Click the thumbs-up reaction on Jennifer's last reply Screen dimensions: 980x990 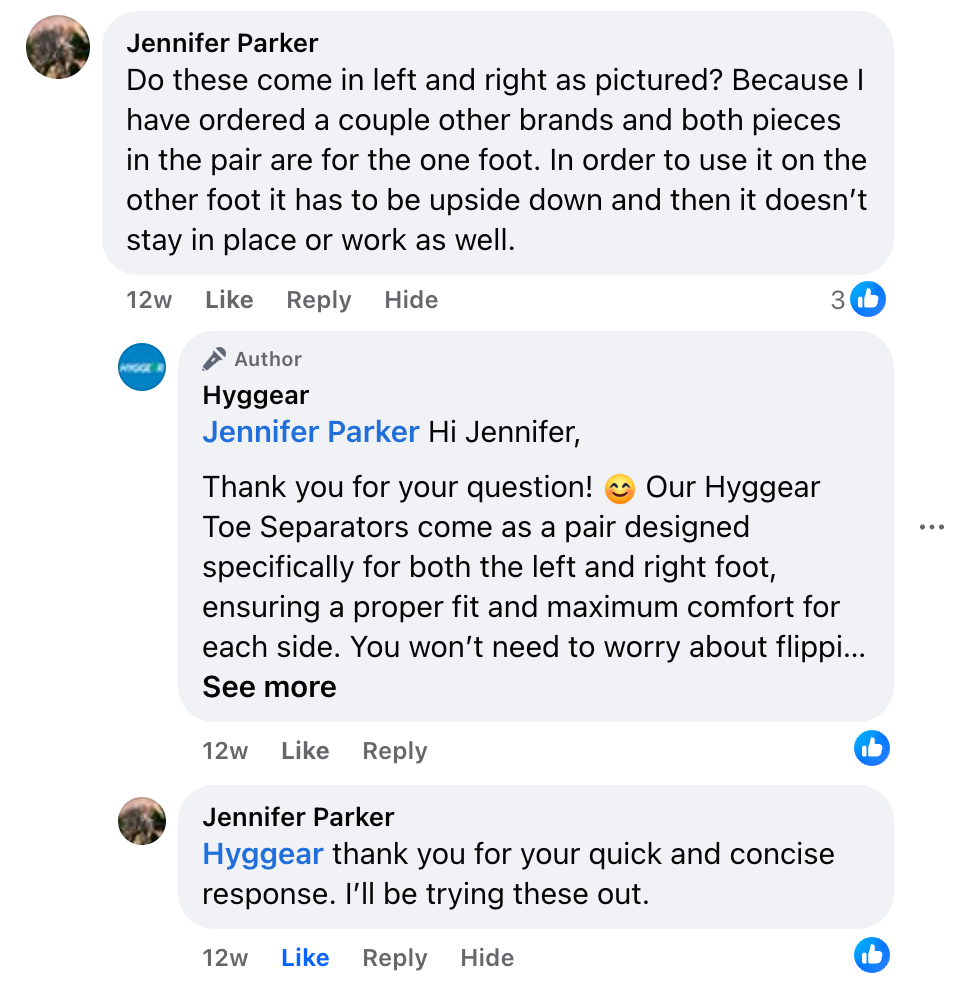872,955
